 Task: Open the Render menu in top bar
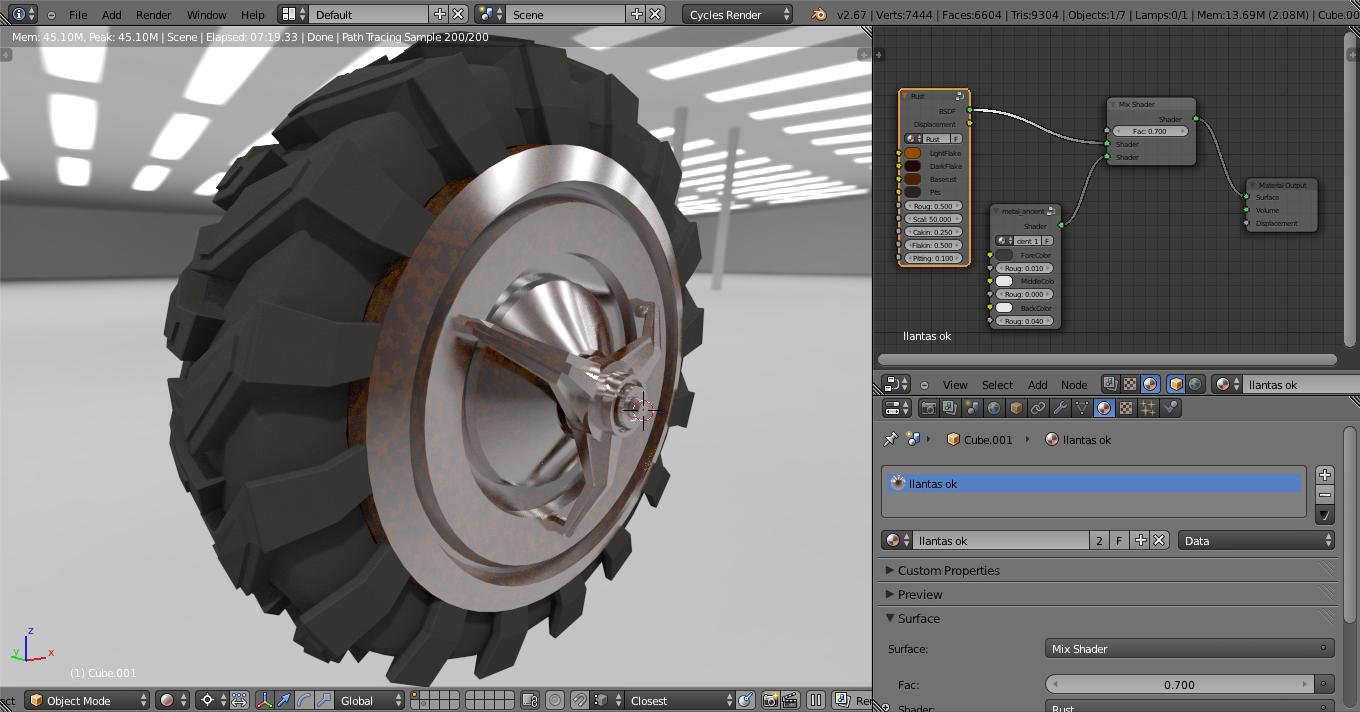click(153, 15)
